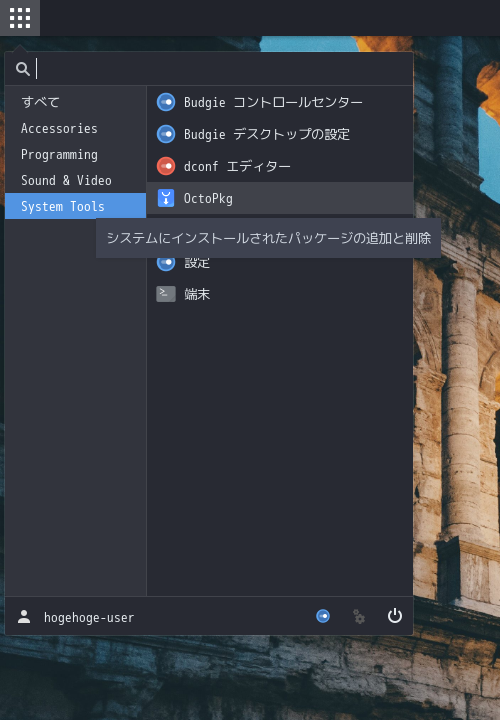Select the Programming category
This screenshot has height=720, width=500.
[x=75, y=154]
